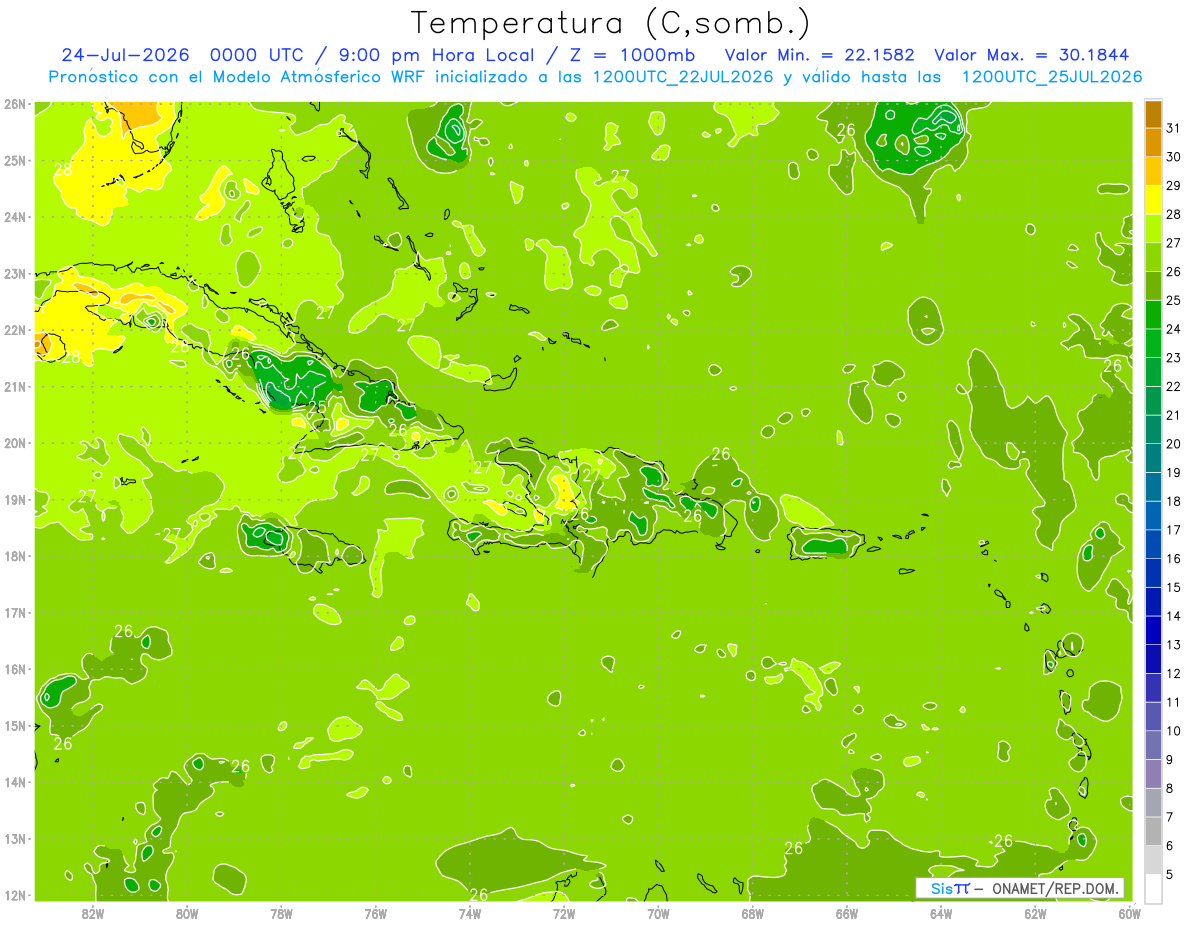Click the 18N latitude axis label
1200x927 pixels.
[14, 556]
